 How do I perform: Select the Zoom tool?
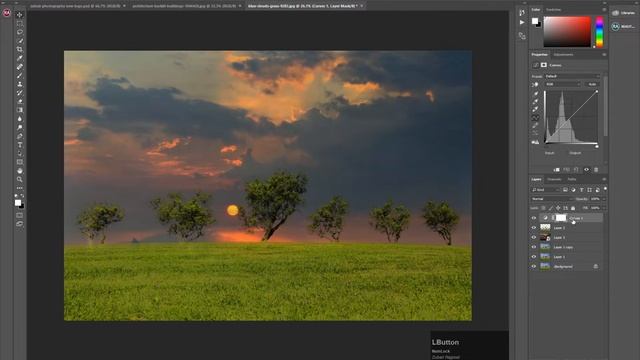point(19,179)
